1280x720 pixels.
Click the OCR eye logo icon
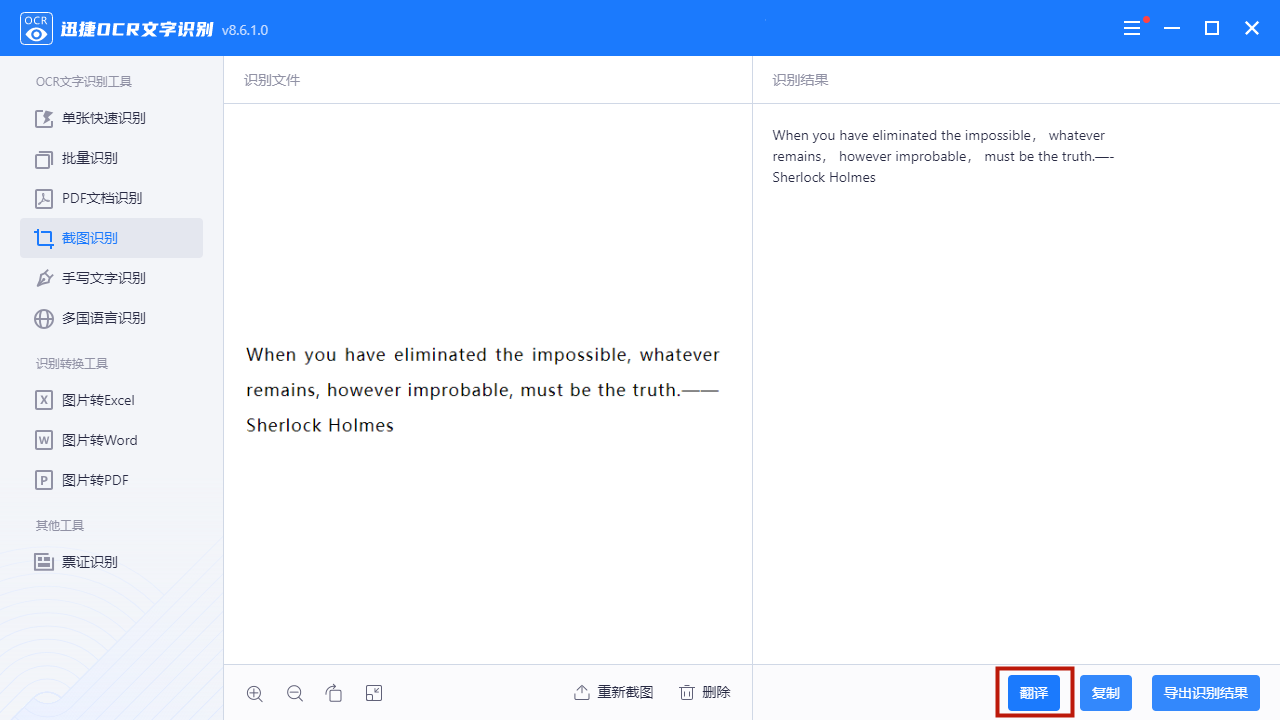click(x=36, y=29)
